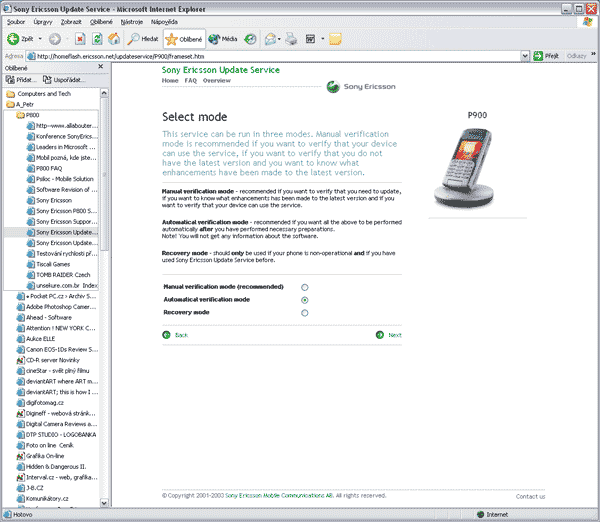Open the mail button dropdown arrow
Screen dimensions: 600x522
point(279,39)
